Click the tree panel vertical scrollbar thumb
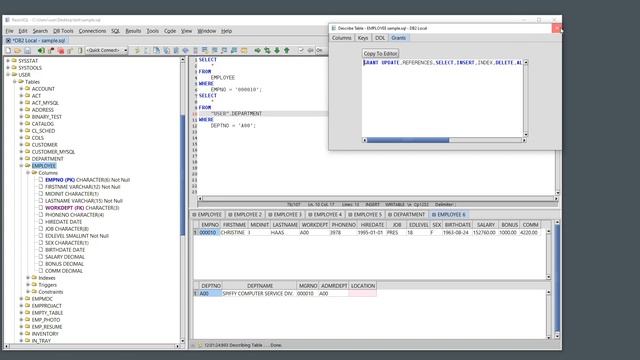Screen dimensions: 640x360 pos(182,176)
